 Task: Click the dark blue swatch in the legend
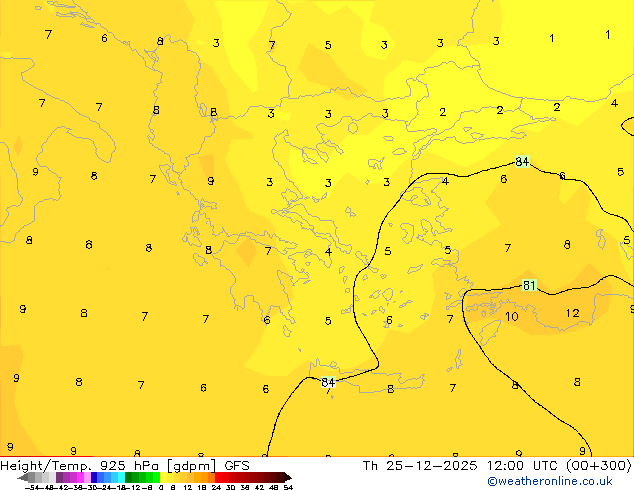pos(94,478)
